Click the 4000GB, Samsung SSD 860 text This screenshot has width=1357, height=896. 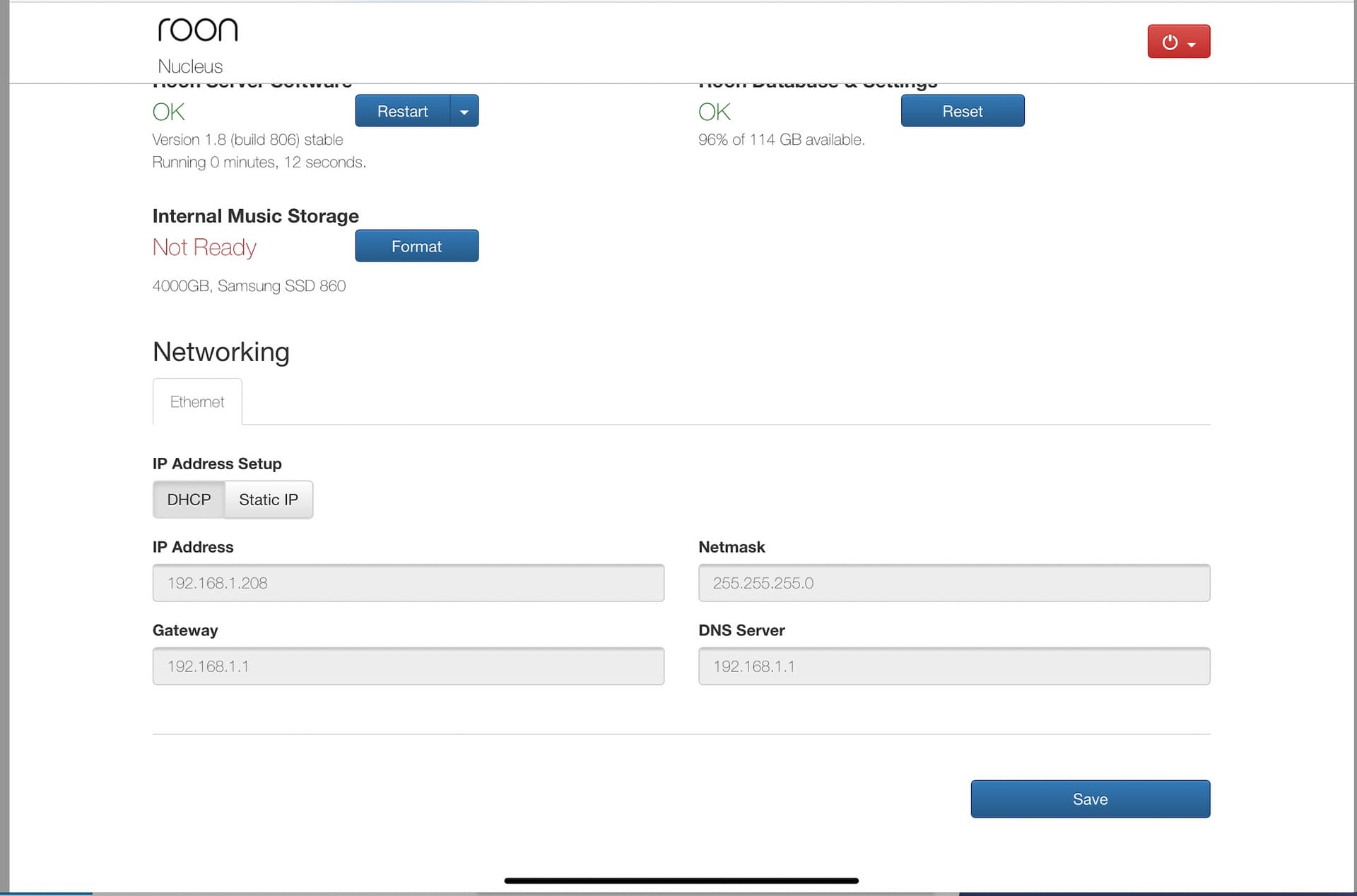[x=249, y=286]
